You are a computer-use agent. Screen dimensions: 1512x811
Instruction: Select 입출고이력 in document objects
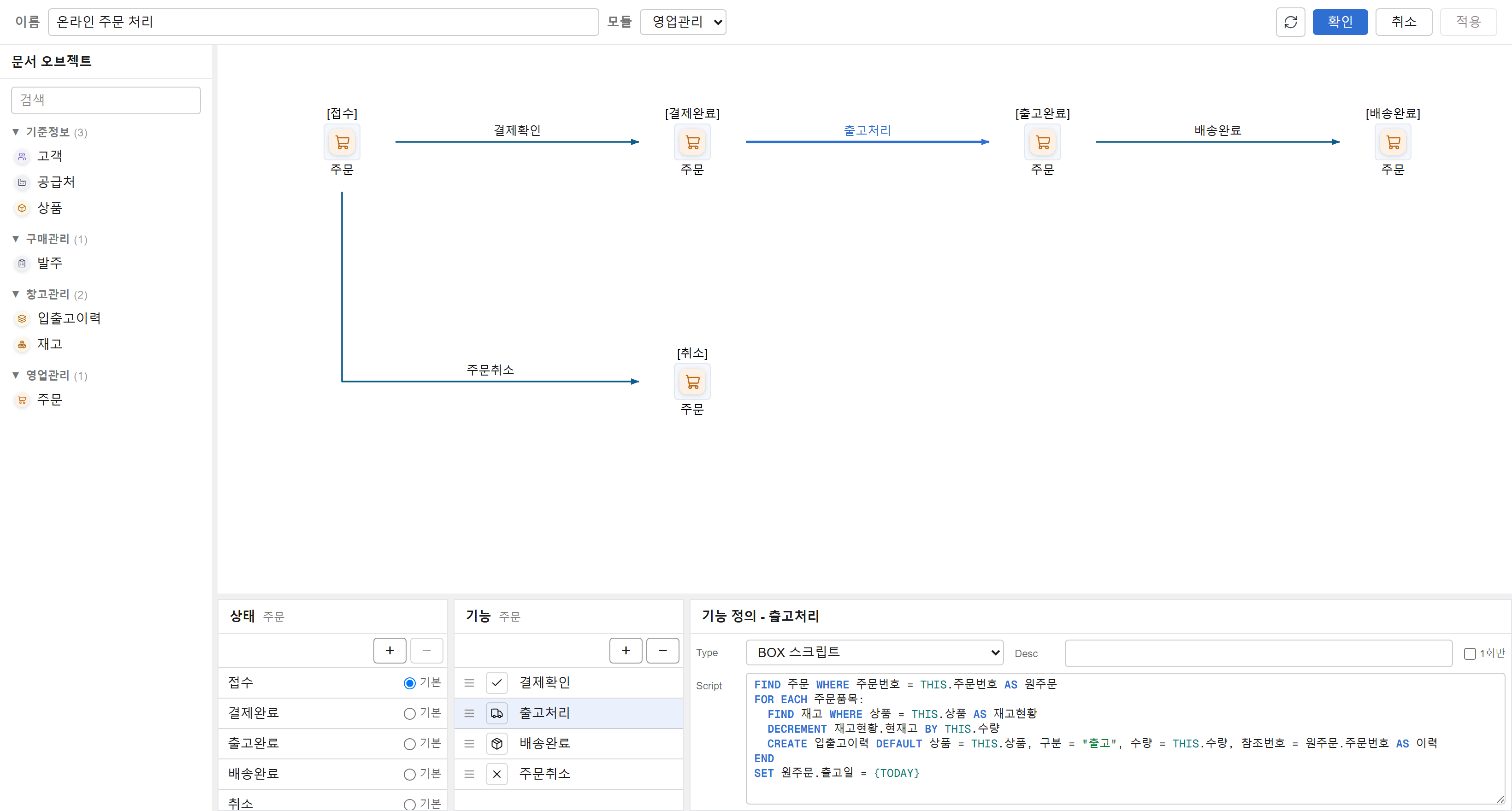[x=69, y=319]
